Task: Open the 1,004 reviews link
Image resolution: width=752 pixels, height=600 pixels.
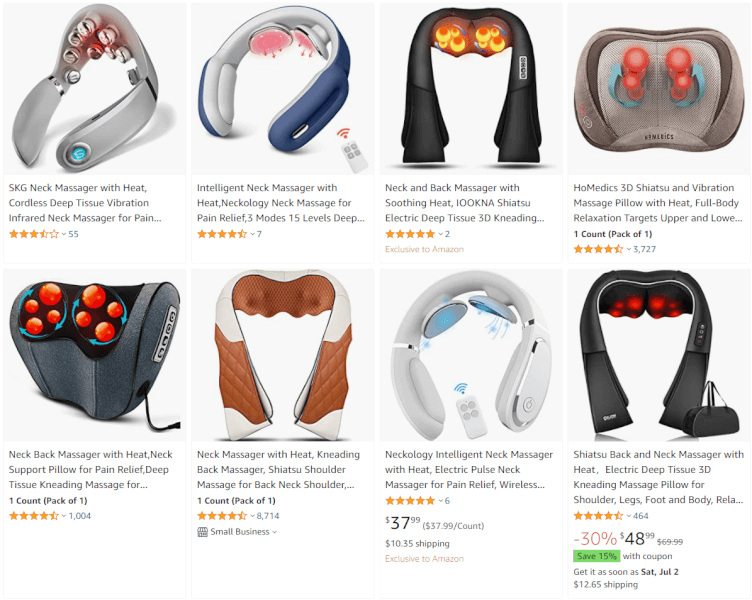Action: 80,516
